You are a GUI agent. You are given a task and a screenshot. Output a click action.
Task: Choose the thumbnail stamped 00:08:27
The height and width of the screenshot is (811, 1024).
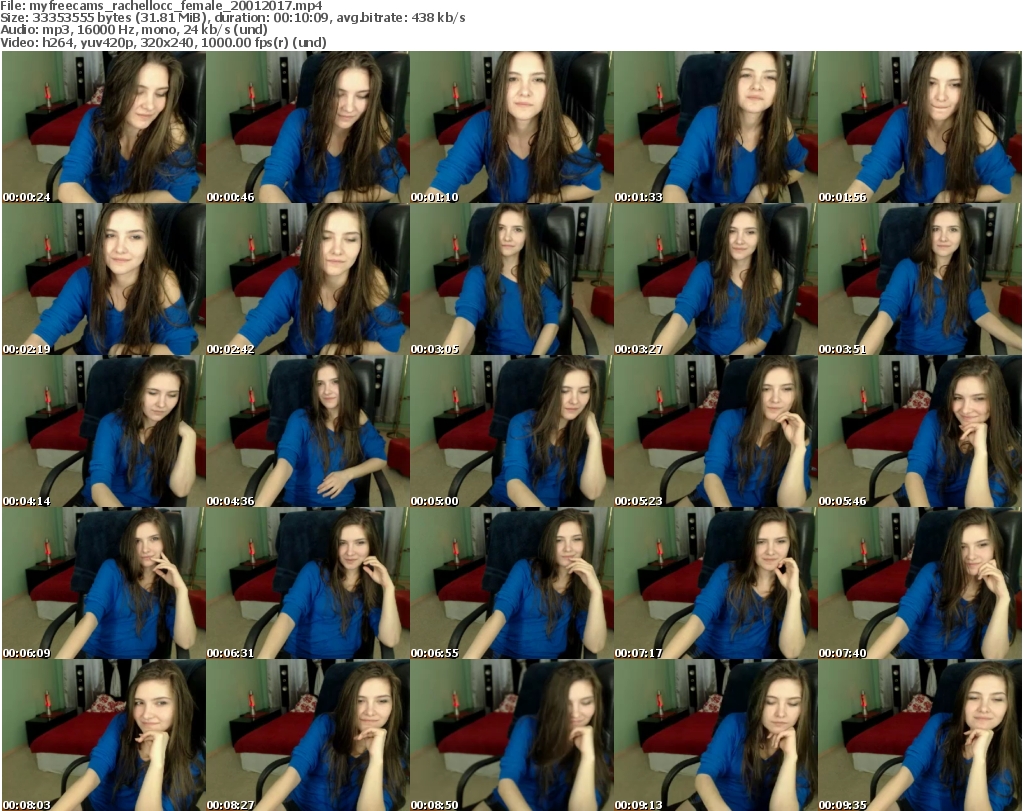[x=308, y=735]
